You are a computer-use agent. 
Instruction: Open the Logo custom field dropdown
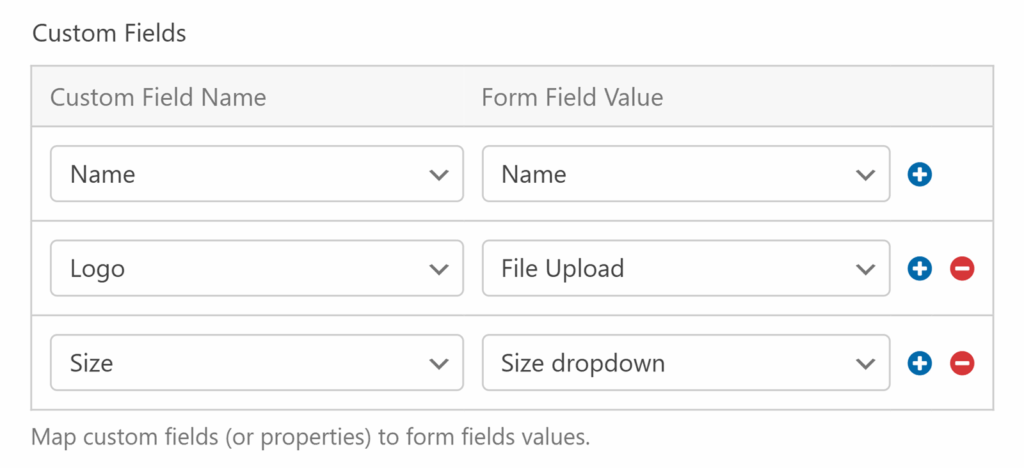pos(256,268)
